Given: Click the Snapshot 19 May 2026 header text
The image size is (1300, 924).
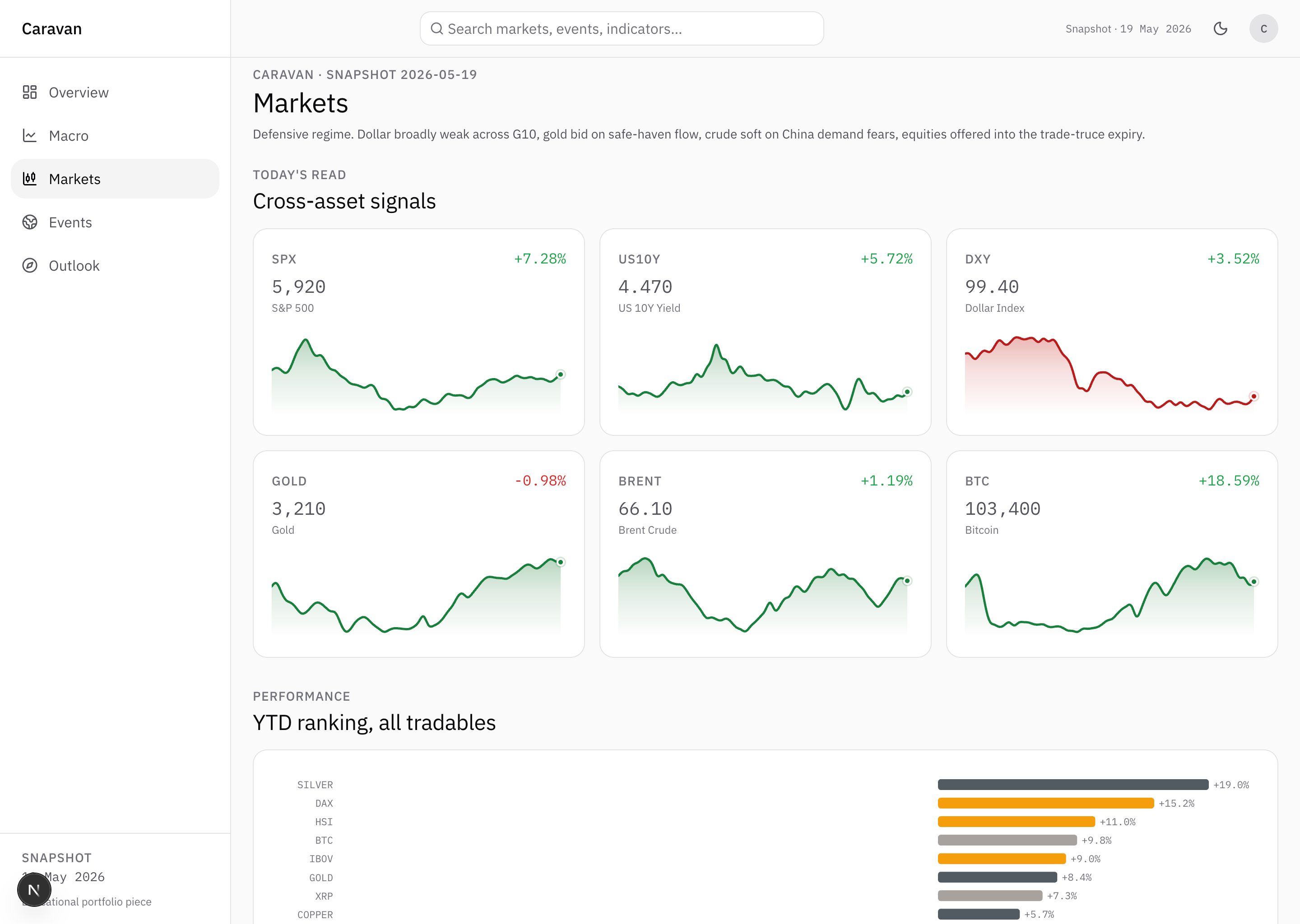Looking at the screenshot, I should point(1128,28).
